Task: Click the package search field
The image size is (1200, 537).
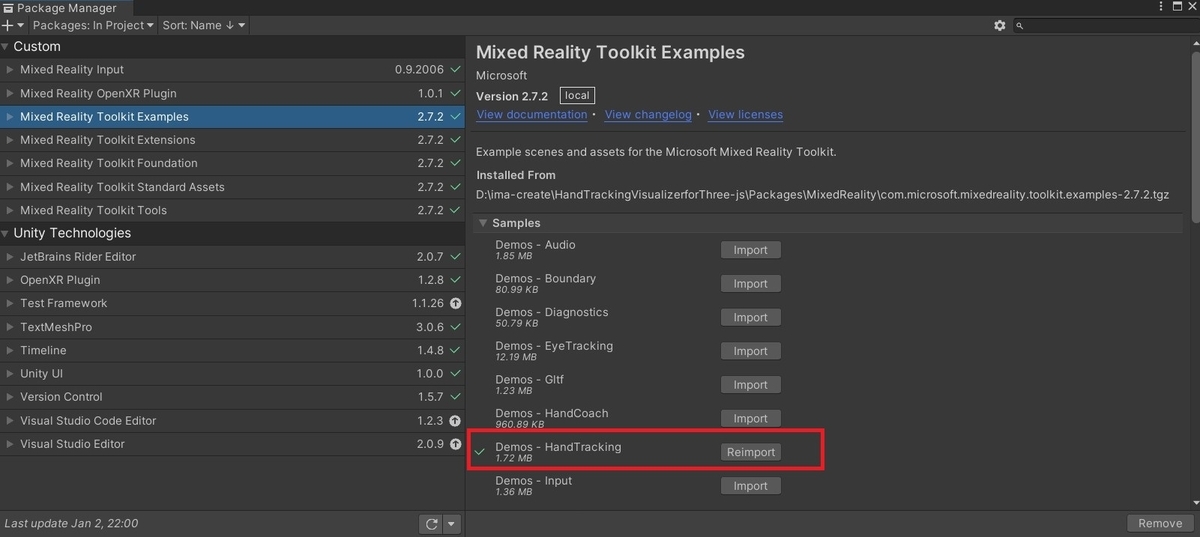Action: pos(1105,25)
